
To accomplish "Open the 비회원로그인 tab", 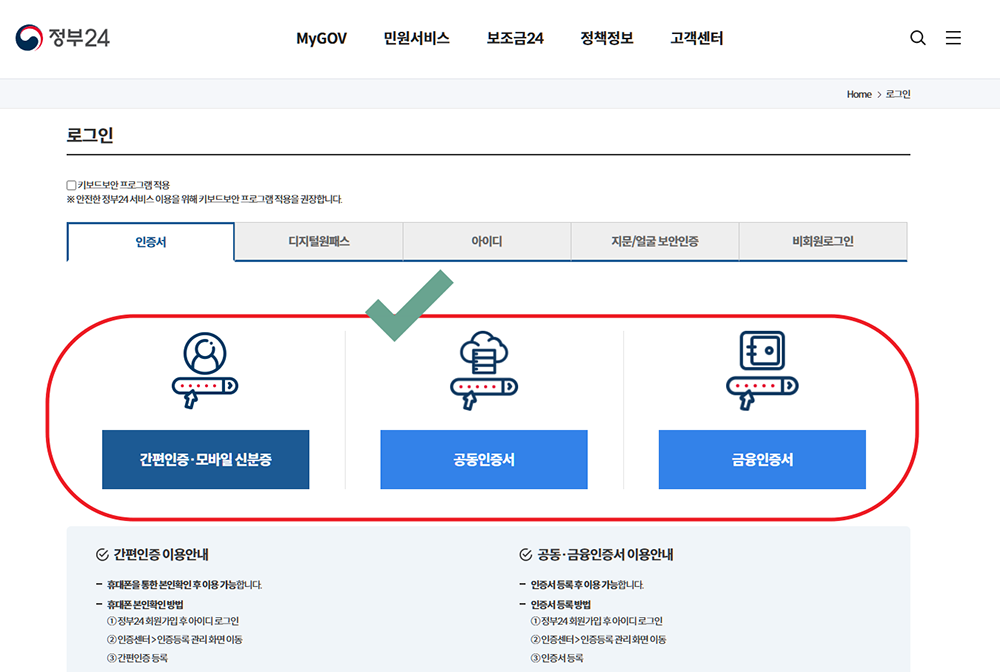I will coord(822,241).
